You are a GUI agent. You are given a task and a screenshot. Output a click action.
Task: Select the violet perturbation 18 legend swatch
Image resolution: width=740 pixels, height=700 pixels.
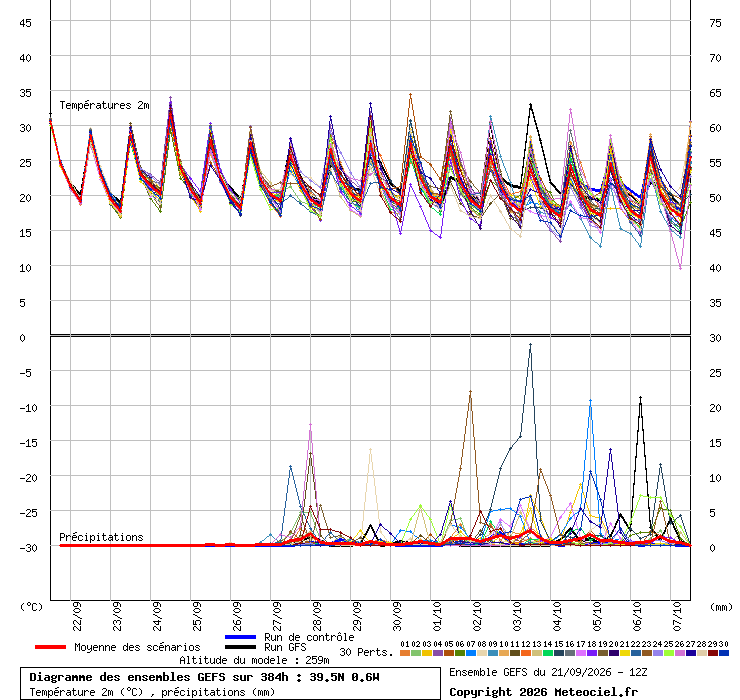point(591,653)
